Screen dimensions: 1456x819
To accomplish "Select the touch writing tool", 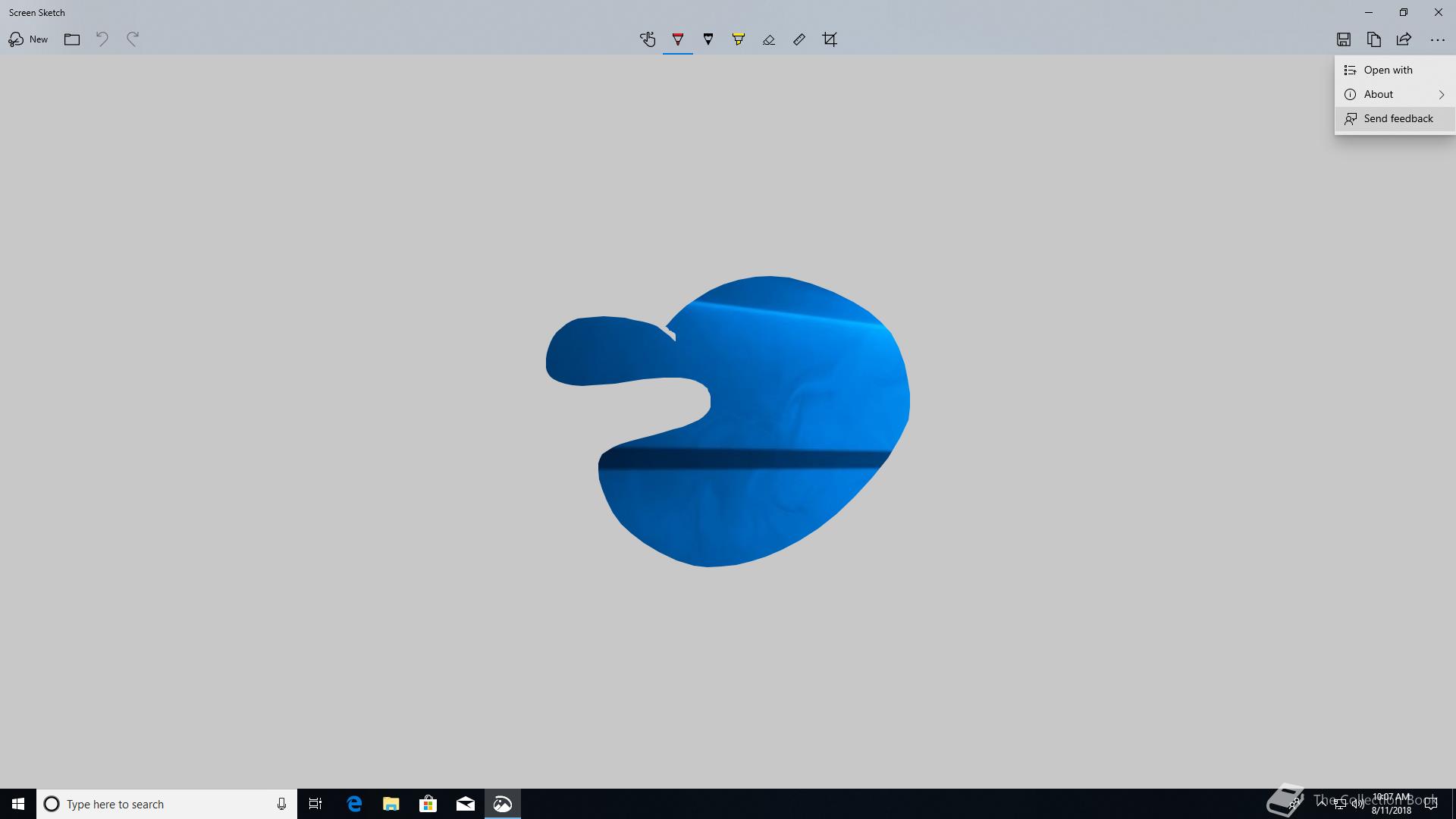I will 647,39.
